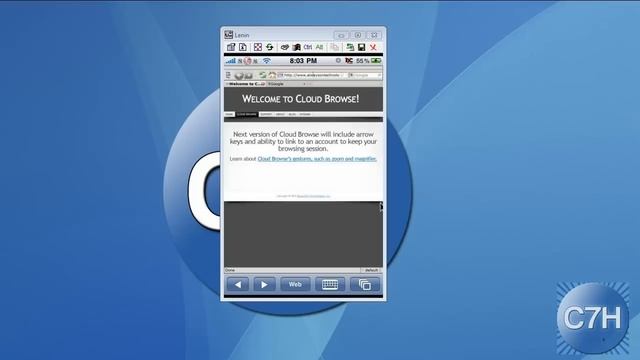Click the browser reload icon next to home

(x=263, y=75)
